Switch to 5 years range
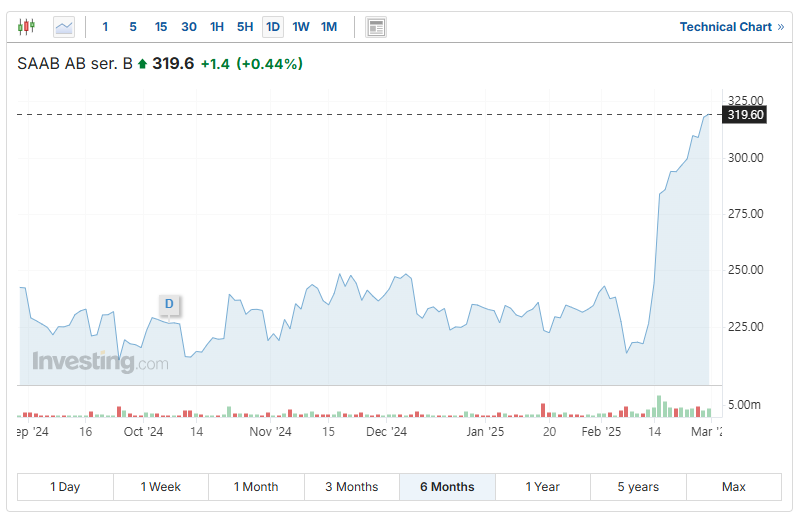The width and height of the screenshot is (796, 516). click(x=638, y=487)
